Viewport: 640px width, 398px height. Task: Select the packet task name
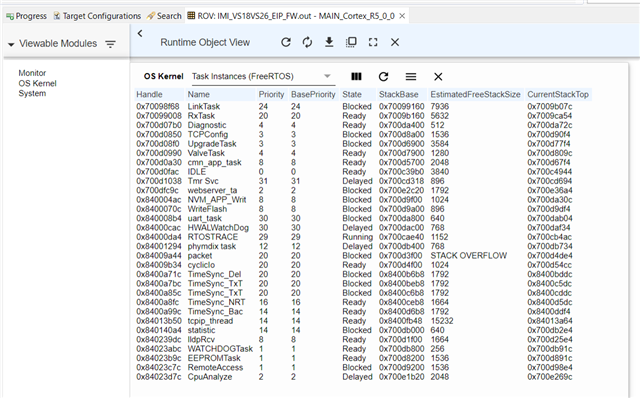[200, 256]
